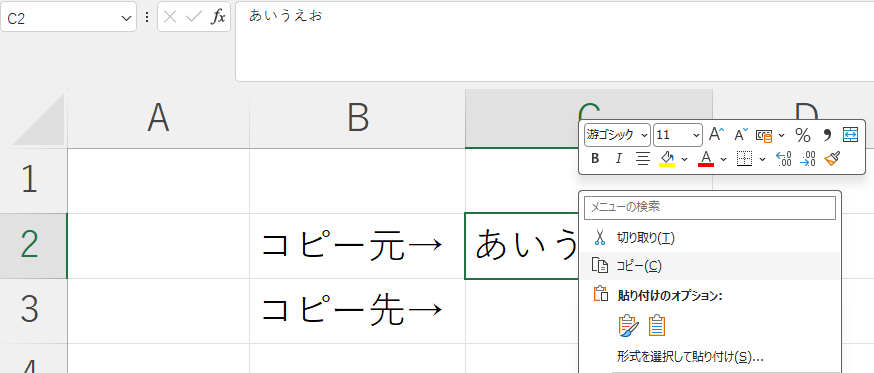This screenshot has width=874, height=373.
Task: Click the borders icon in mini toolbar
Action: tap(745, 159)
